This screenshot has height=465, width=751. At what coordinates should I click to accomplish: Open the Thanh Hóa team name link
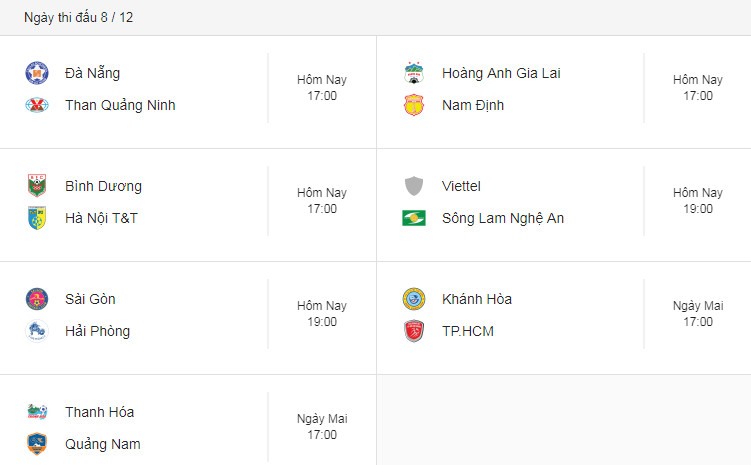click(x=99, y=412)
